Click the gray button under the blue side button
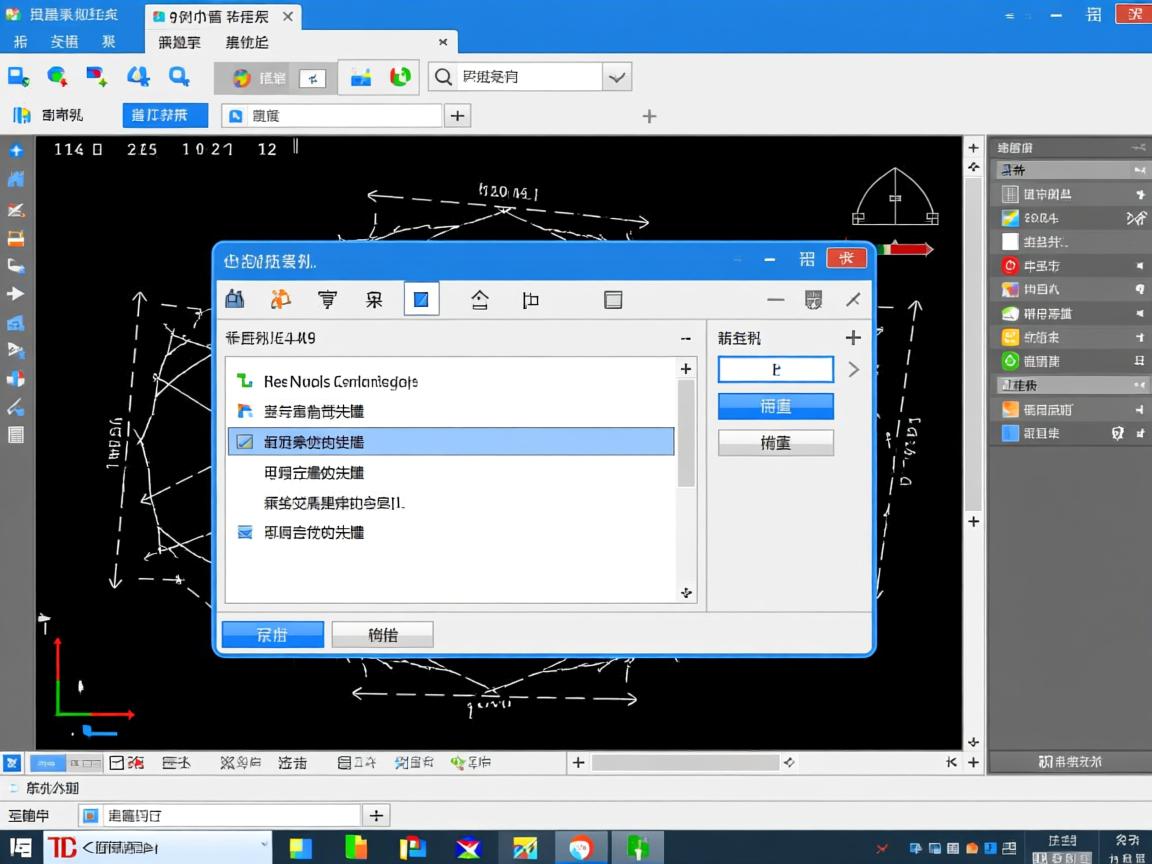The image size is (1152, 864). tap(775, 443)
